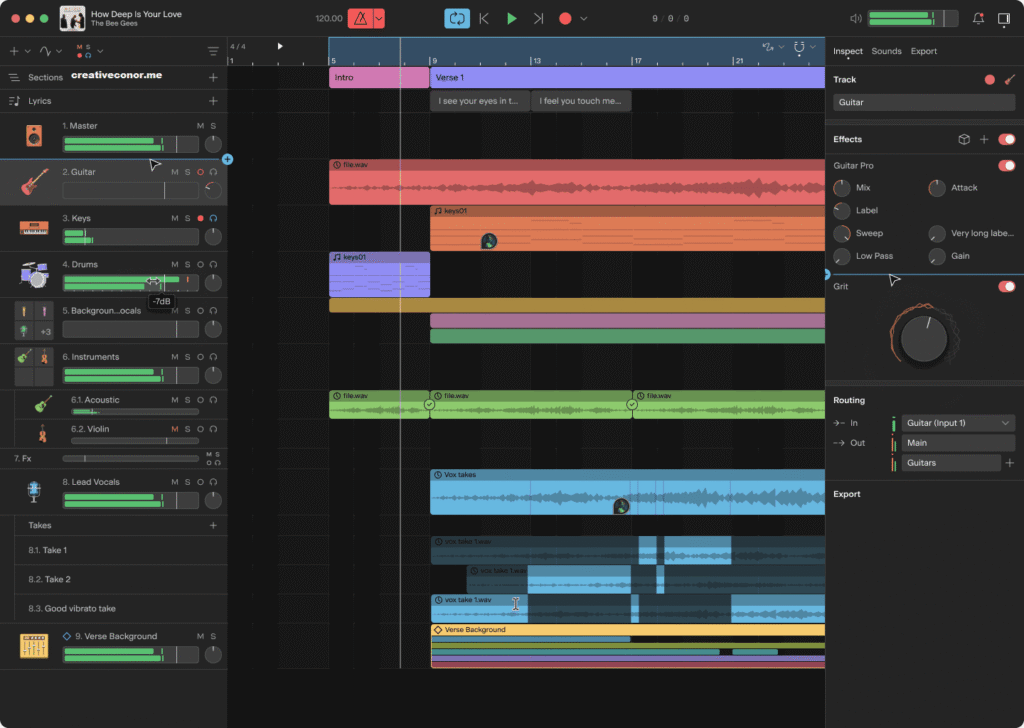Select the Drums kit icon
The width and height of the screenshot is (1024, 728).
click(34, 274)
